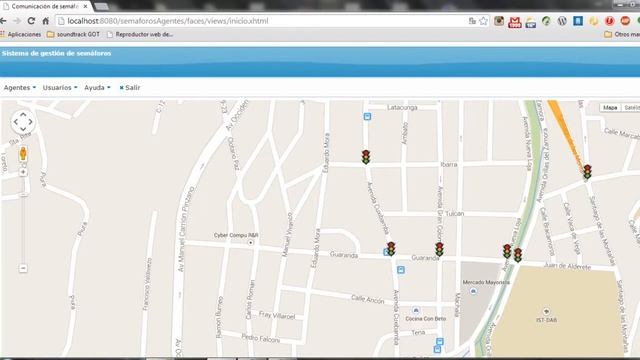Click the Cyber Compu R&R place marker
Viewport: 640px width, 360px height.
click(251, 242)
